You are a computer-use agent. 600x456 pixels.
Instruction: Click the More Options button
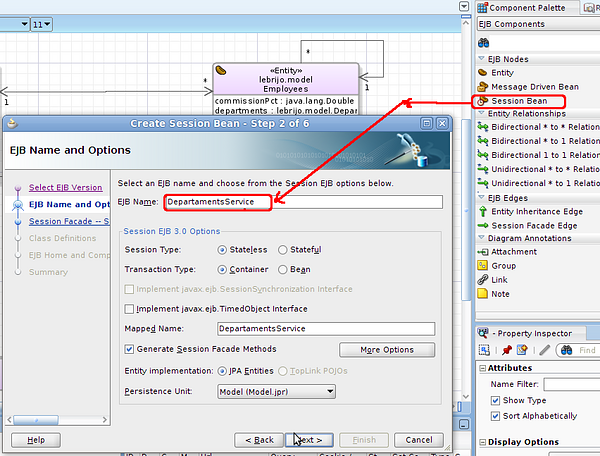tap(386, 350)
